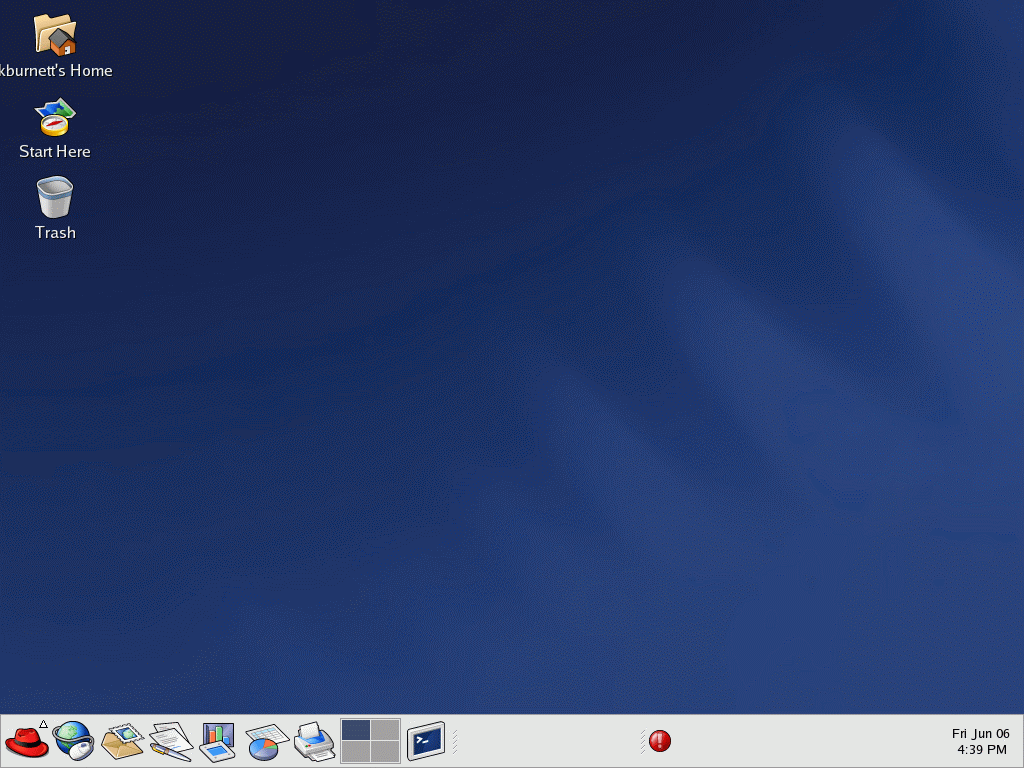Open the print manager printer icon
1024x768 pixels.
pyautogui.click(x=315, y=741)
